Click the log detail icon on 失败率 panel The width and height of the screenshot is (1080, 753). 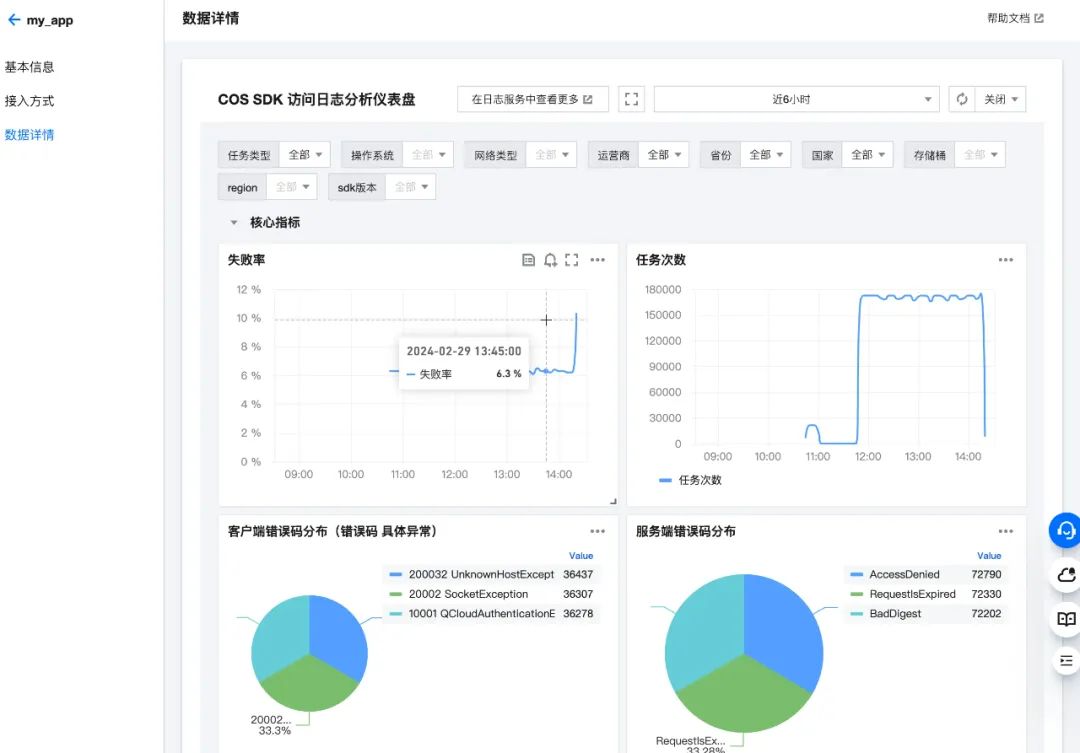point(528,259)
